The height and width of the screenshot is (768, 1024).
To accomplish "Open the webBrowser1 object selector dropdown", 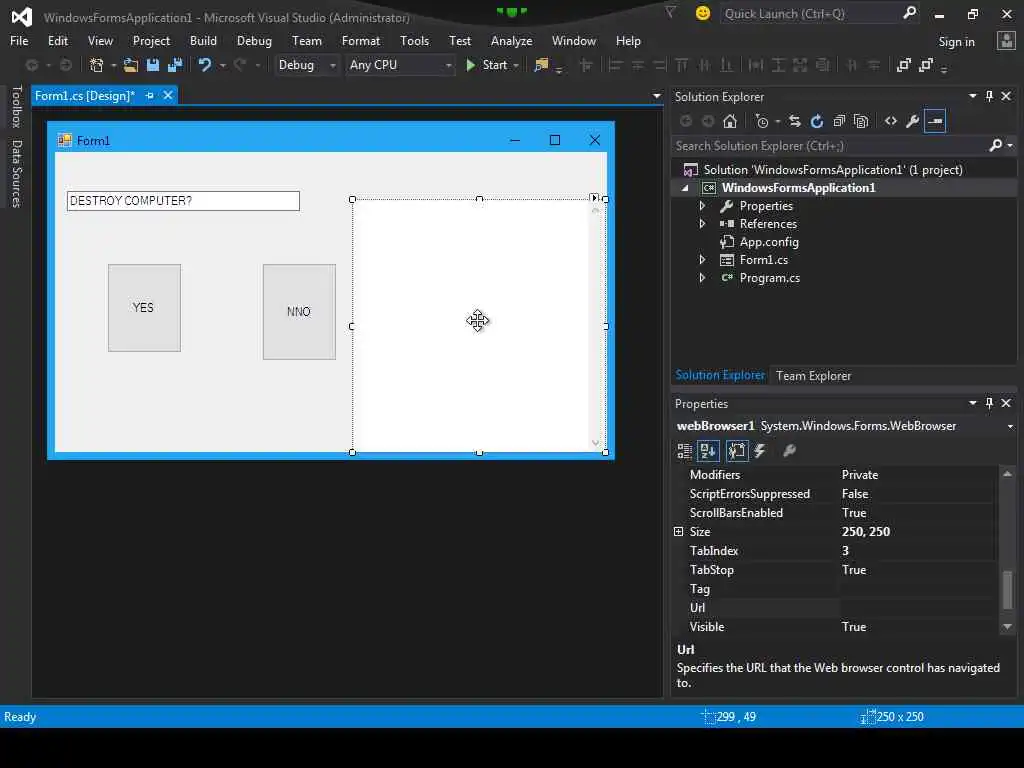I will [1010, 426].
